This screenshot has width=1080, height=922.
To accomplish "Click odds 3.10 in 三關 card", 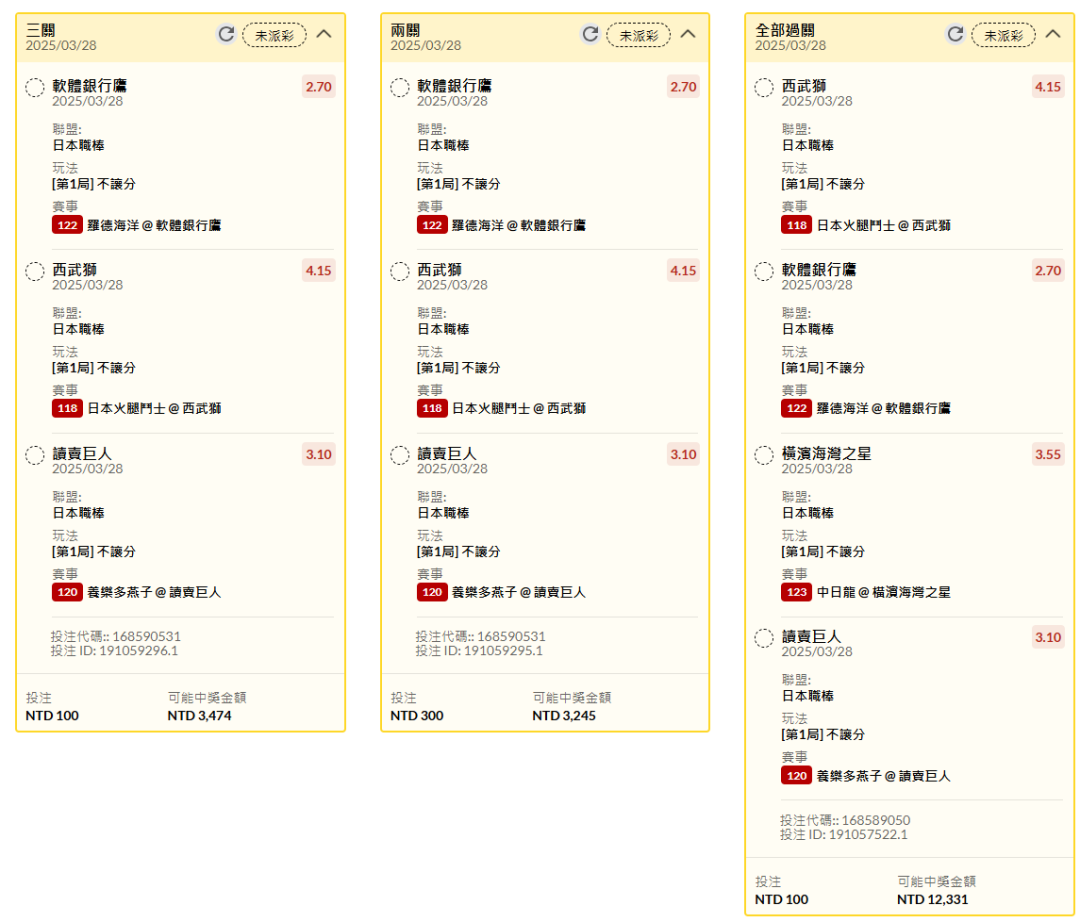I will 319,454.
